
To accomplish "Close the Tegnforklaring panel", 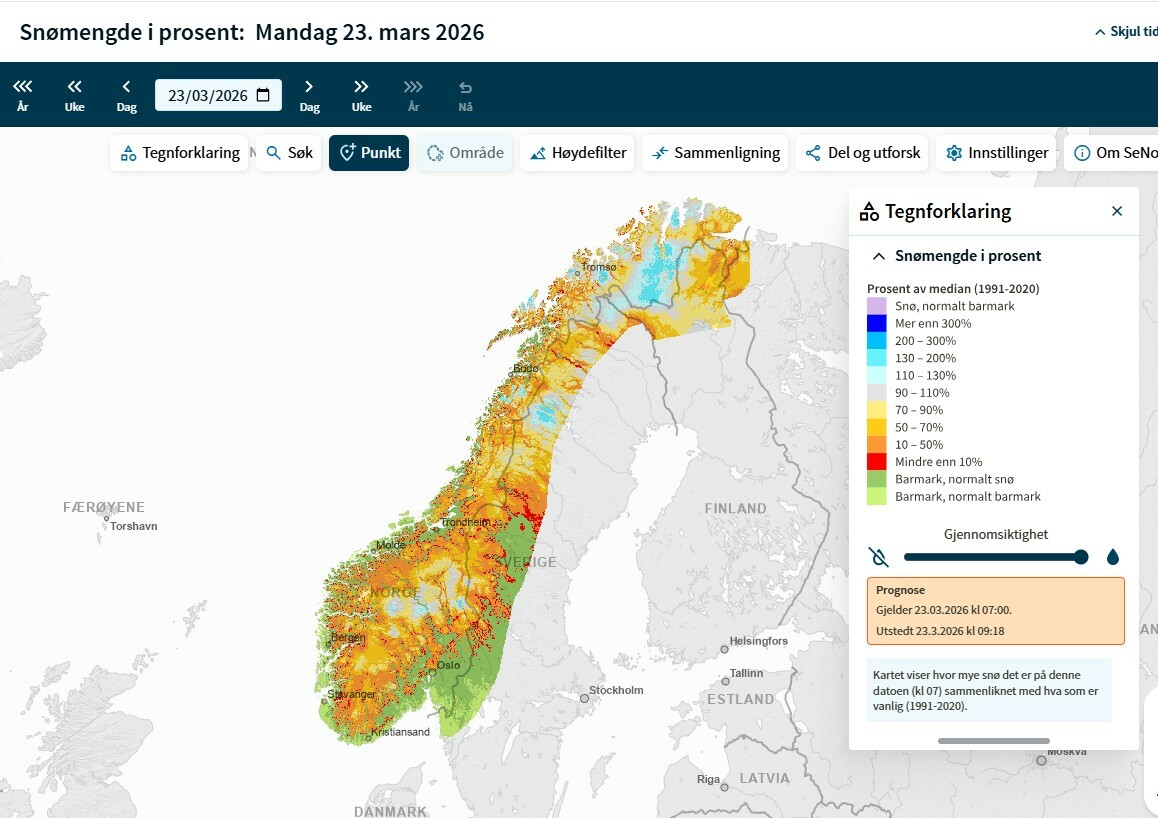I will [x=1117, y=211].
